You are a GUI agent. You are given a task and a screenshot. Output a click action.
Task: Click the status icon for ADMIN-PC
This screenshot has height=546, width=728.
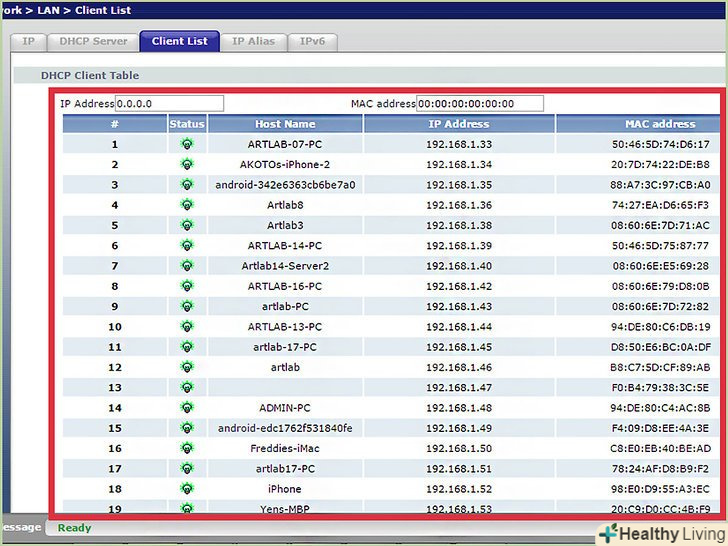pos(186,408)
